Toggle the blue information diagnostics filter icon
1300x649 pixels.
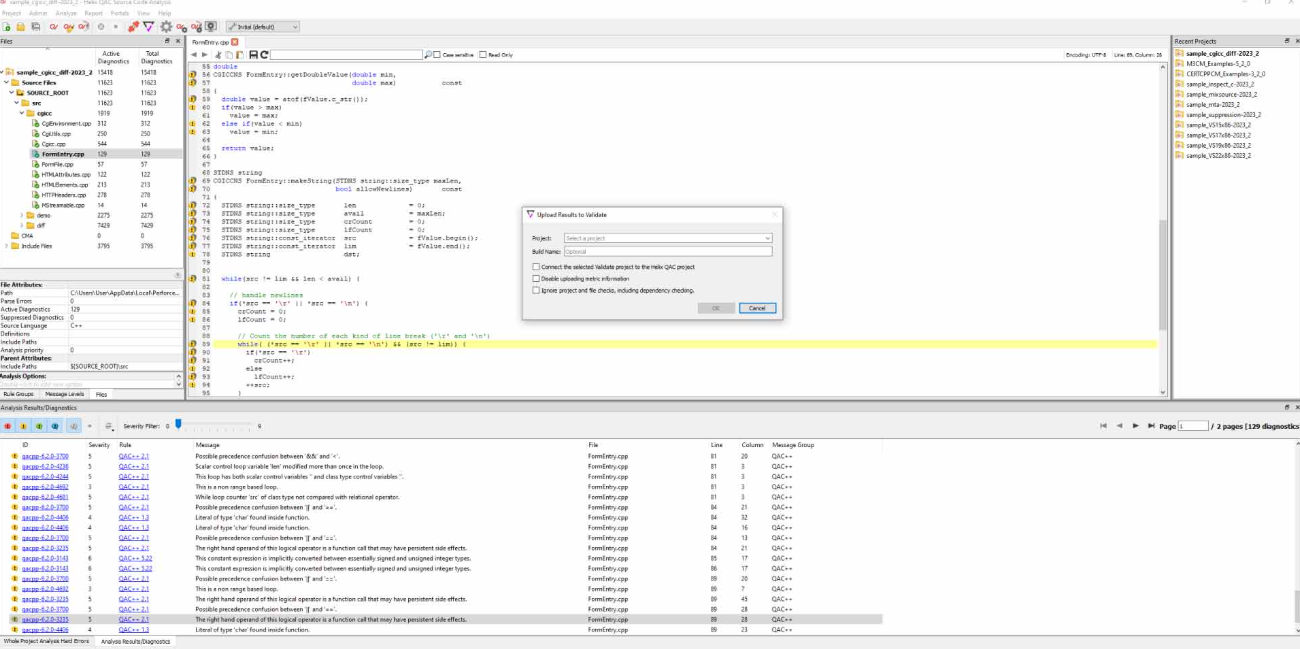(x=56, y=426)
